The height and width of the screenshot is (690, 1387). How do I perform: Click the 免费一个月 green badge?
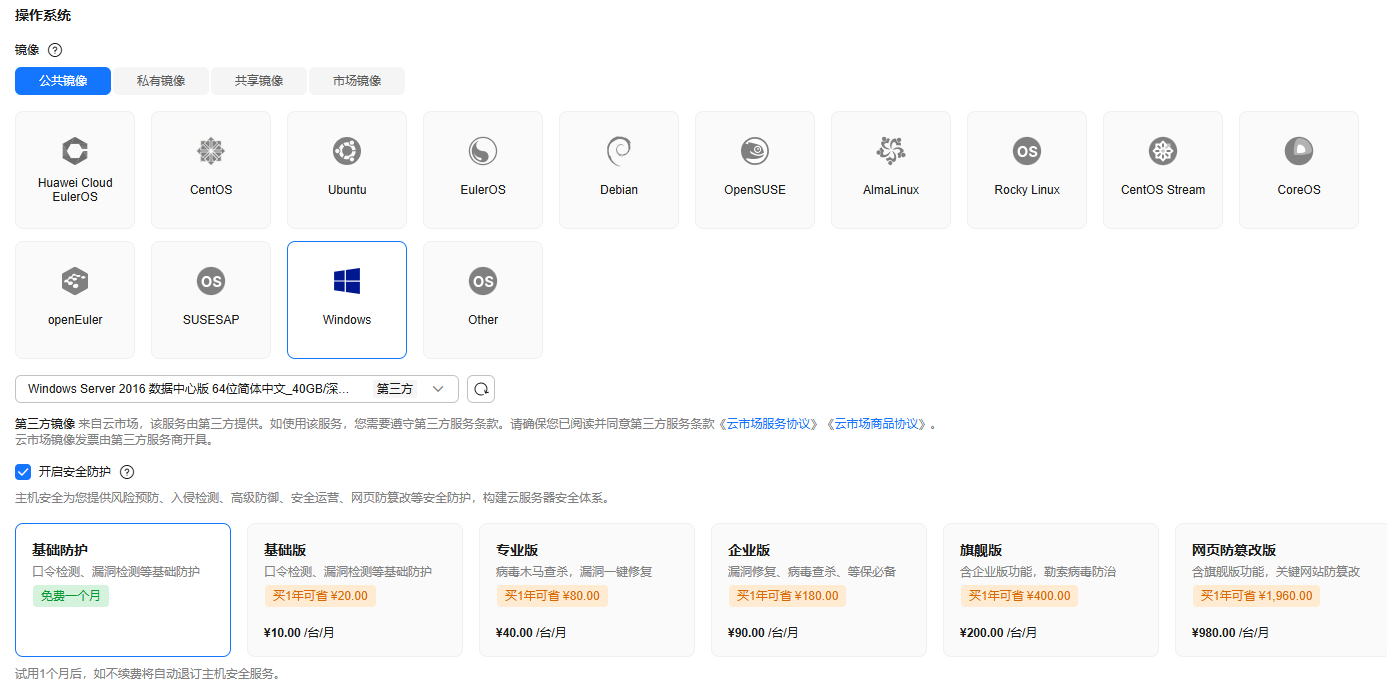tap(70, 596)
